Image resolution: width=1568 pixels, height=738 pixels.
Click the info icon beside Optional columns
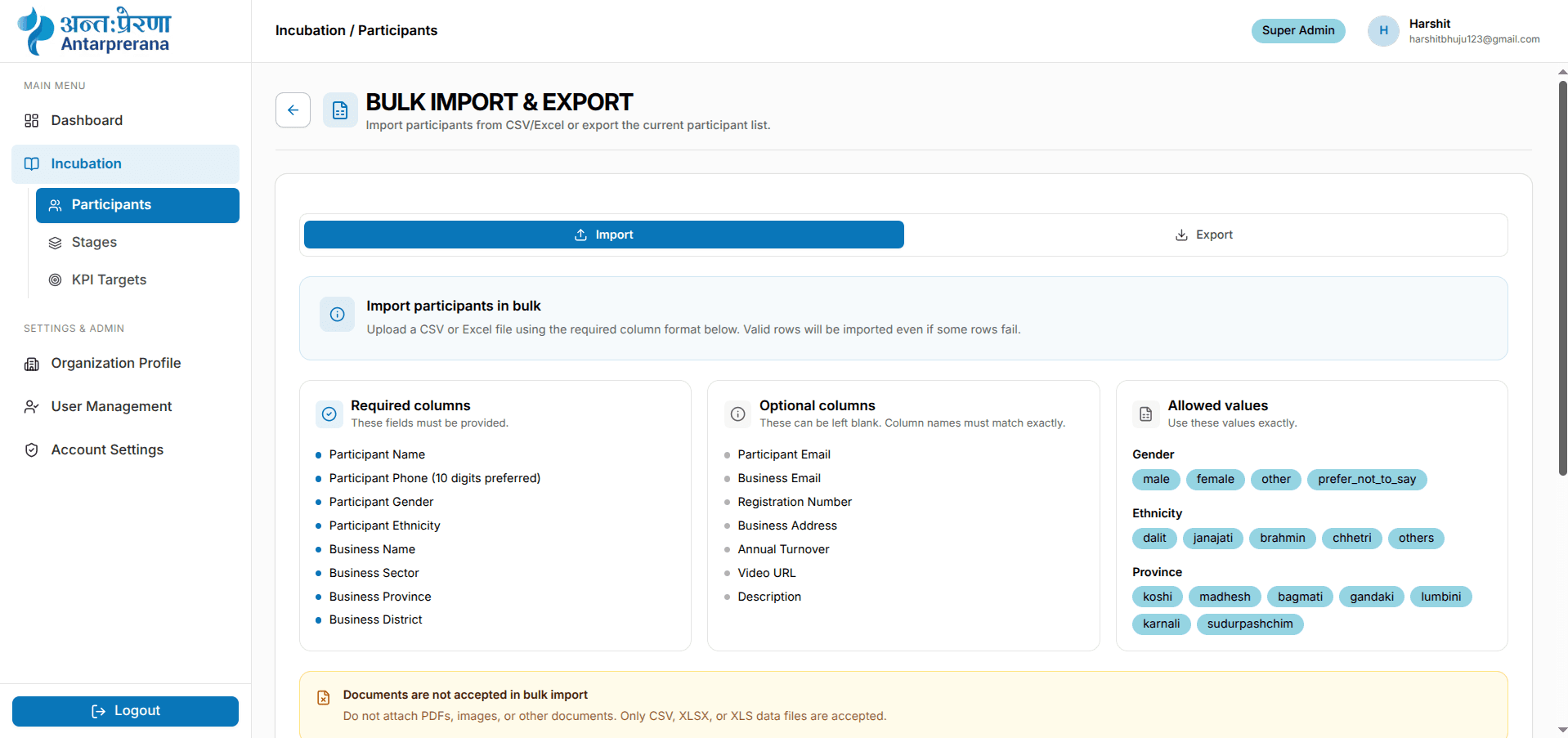(737, 414)
